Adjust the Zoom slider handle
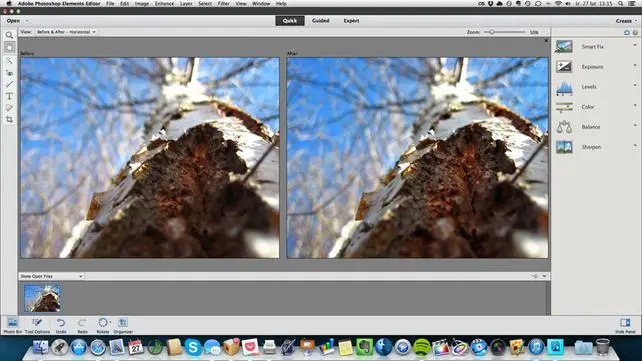 492,32
